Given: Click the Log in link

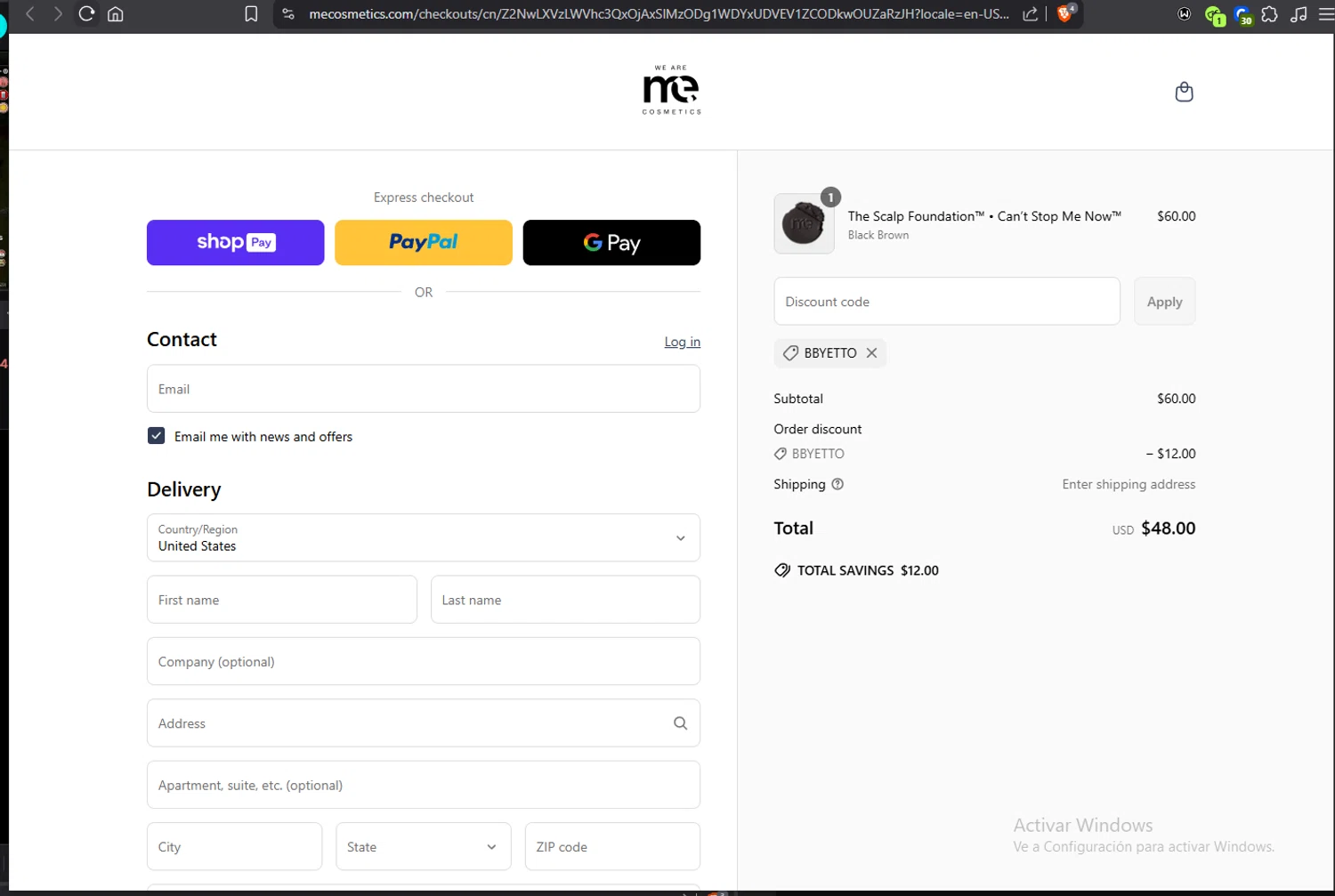Looking at the screenshot, I should (x=682, y=342).
